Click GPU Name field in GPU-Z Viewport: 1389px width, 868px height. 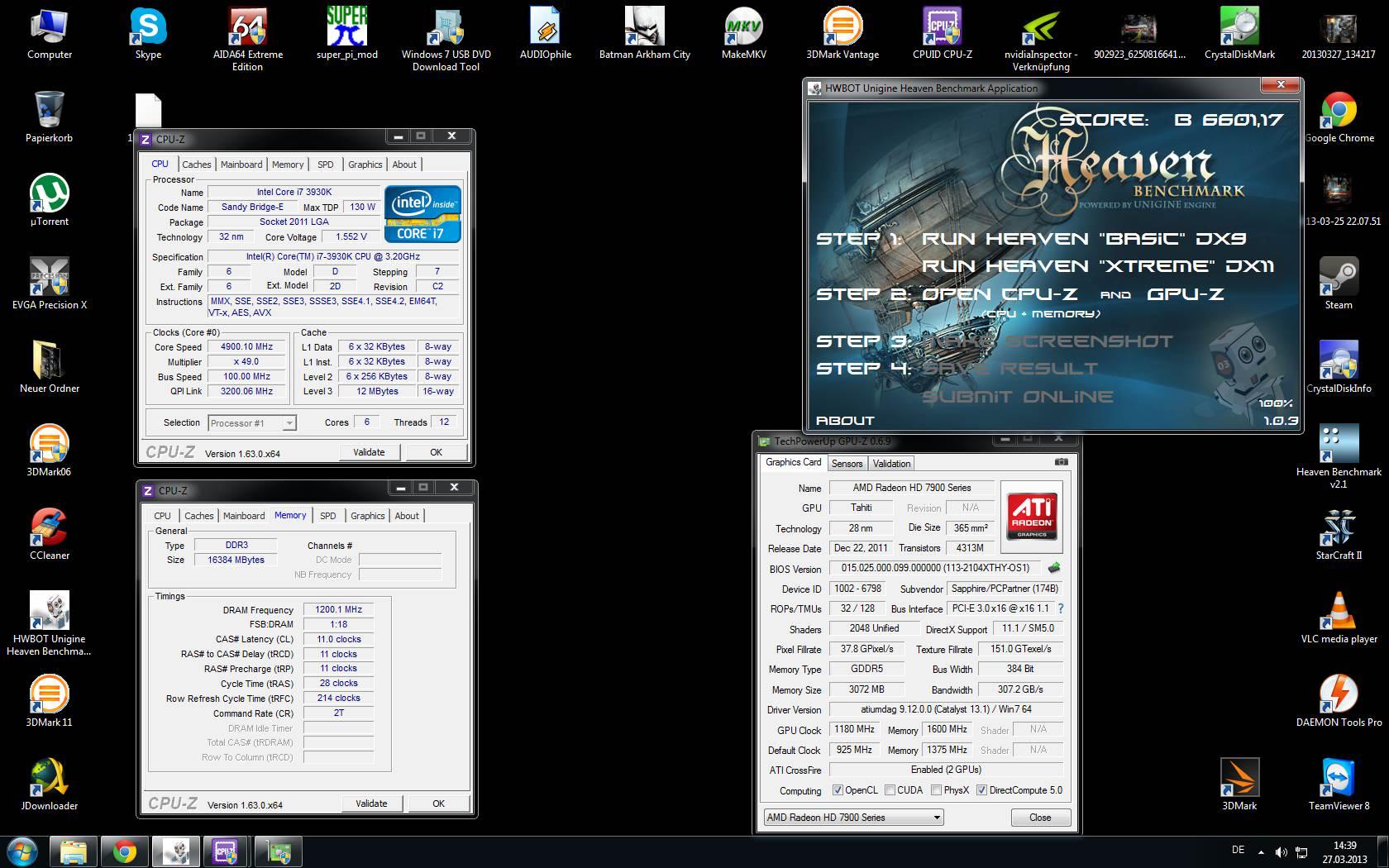911,488
